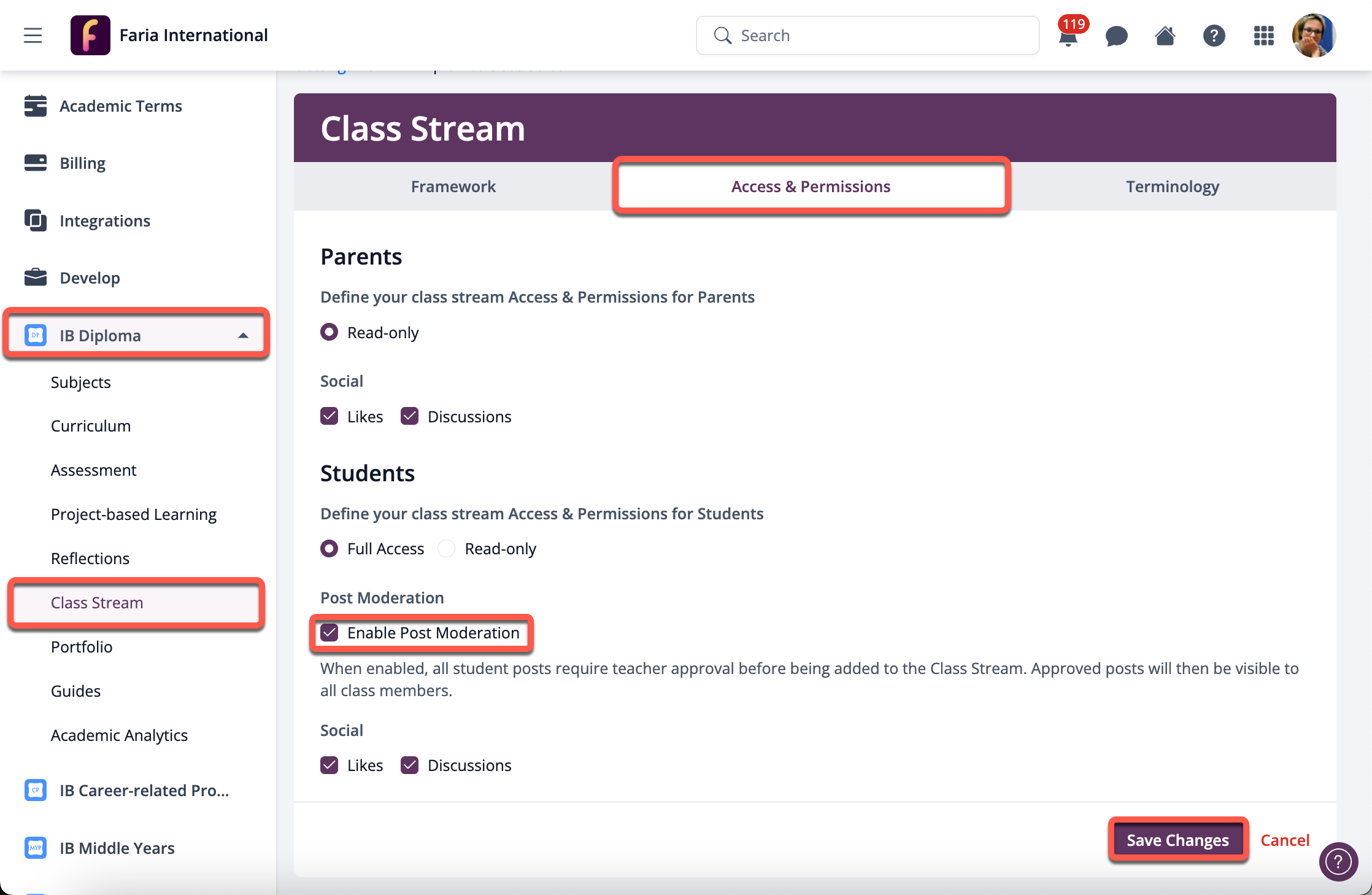Toggle the Enable Post Moderation checkbox
The image size is (1372, 895).
coord(330,632)
